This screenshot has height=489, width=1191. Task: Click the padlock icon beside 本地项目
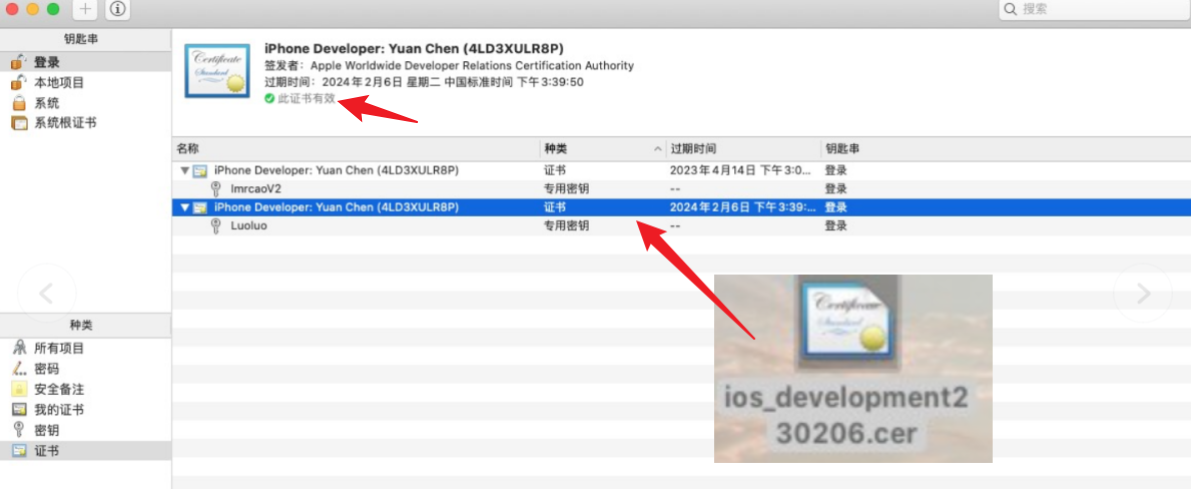click(x=18, y=83)
